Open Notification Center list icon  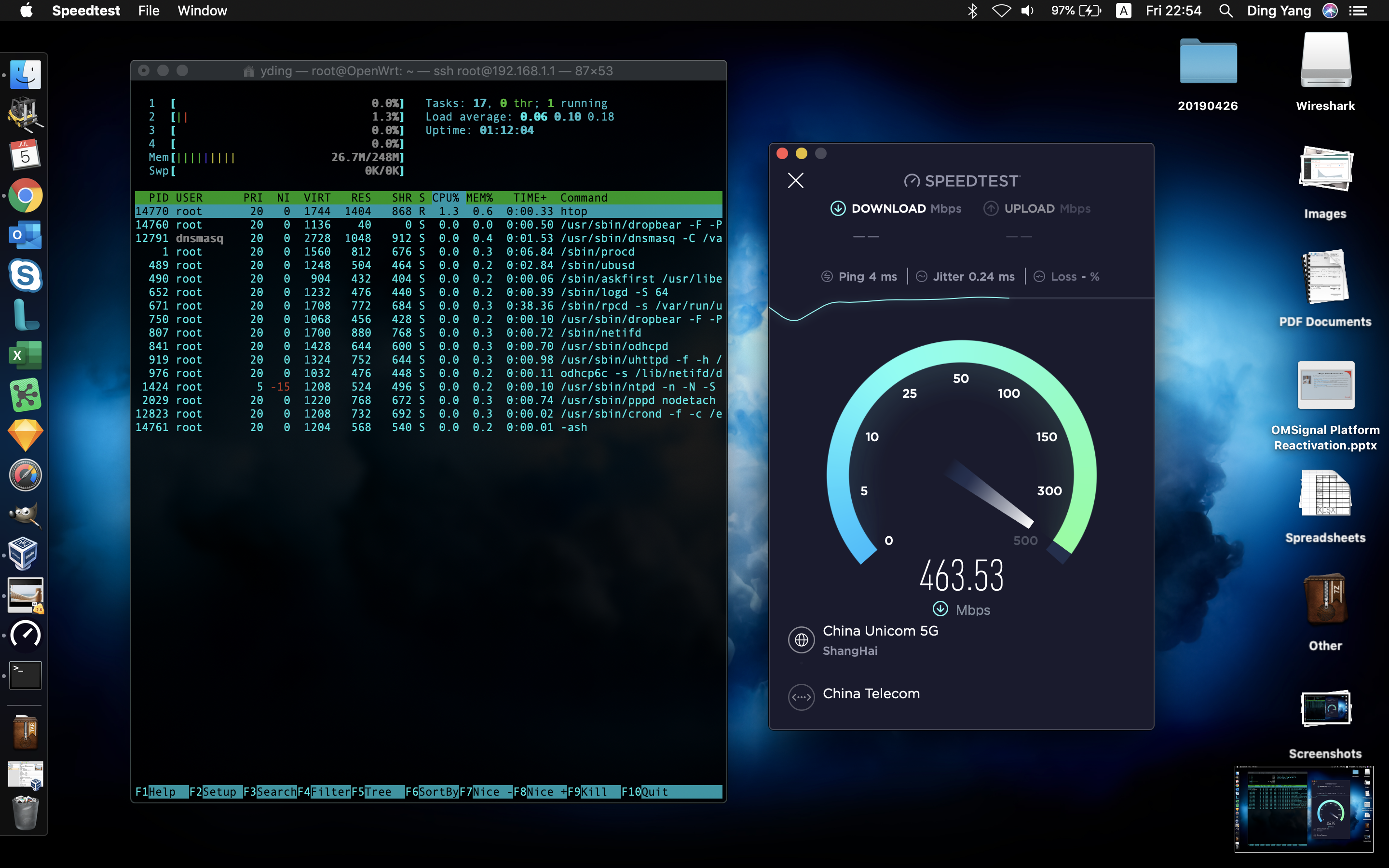pos(1358,11)
